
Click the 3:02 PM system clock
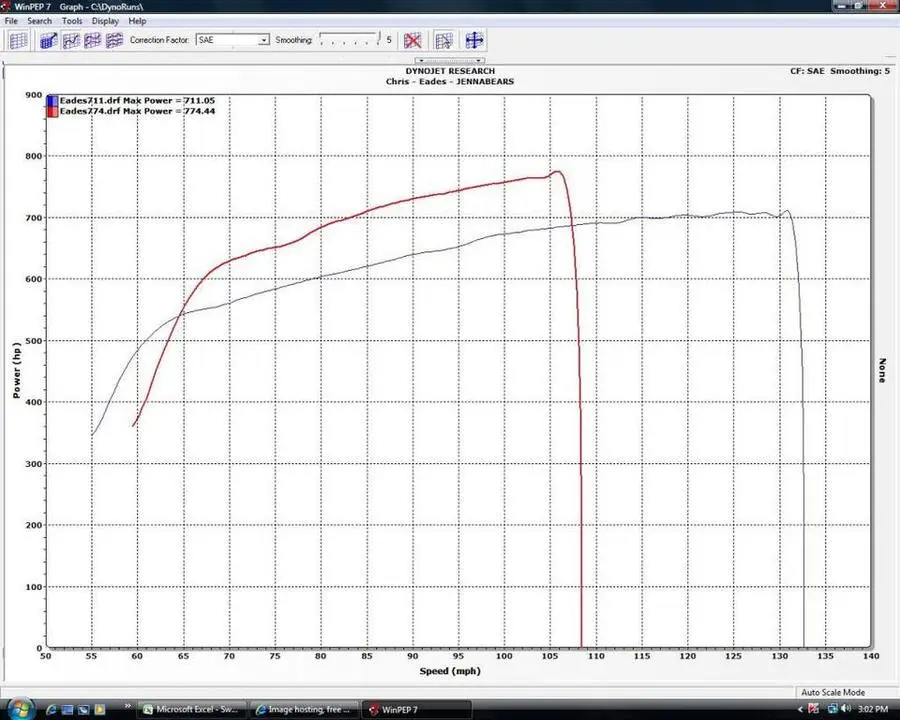coord(874,710)
